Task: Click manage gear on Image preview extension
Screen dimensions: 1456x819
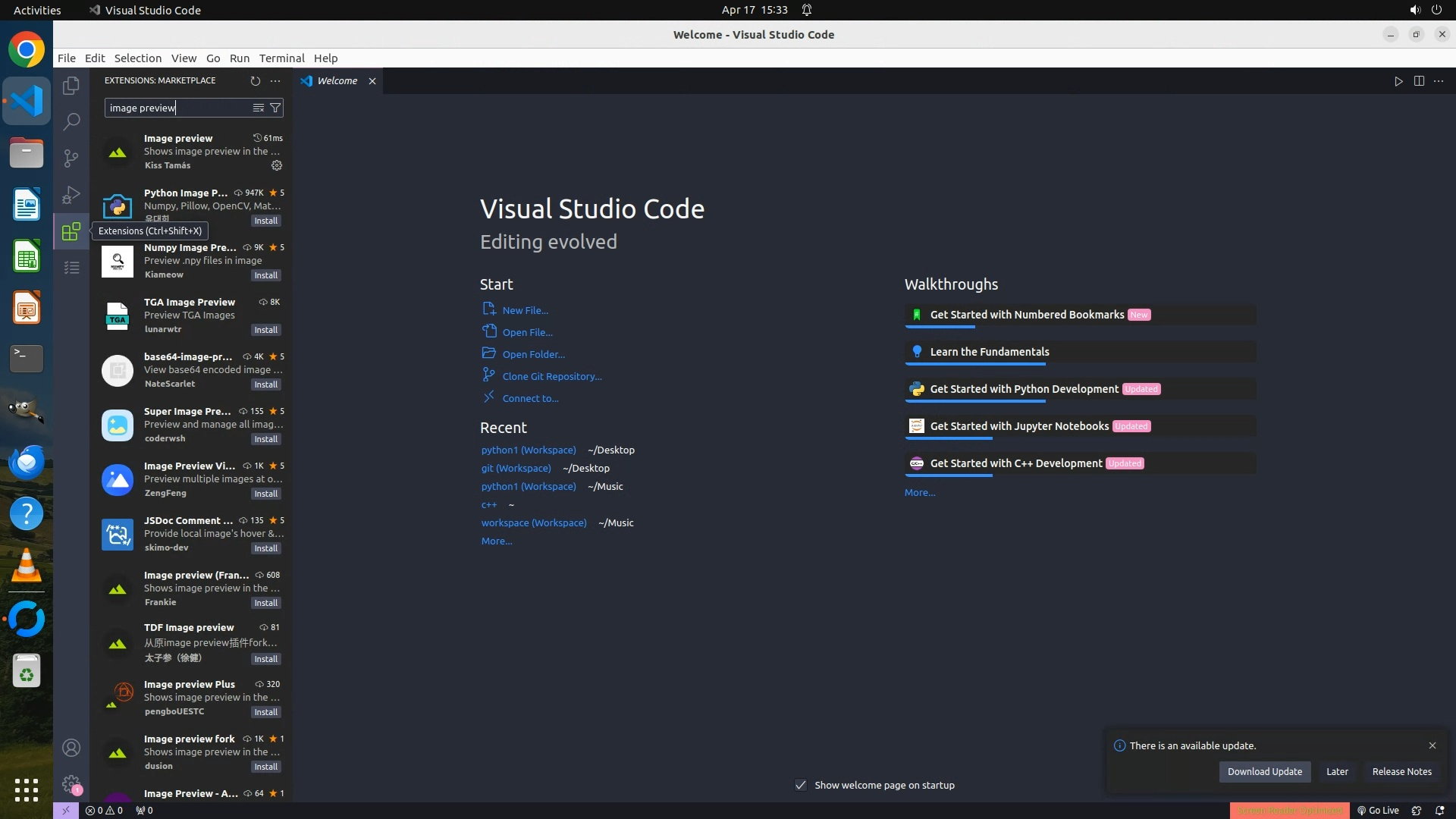Action: [277, 165]
